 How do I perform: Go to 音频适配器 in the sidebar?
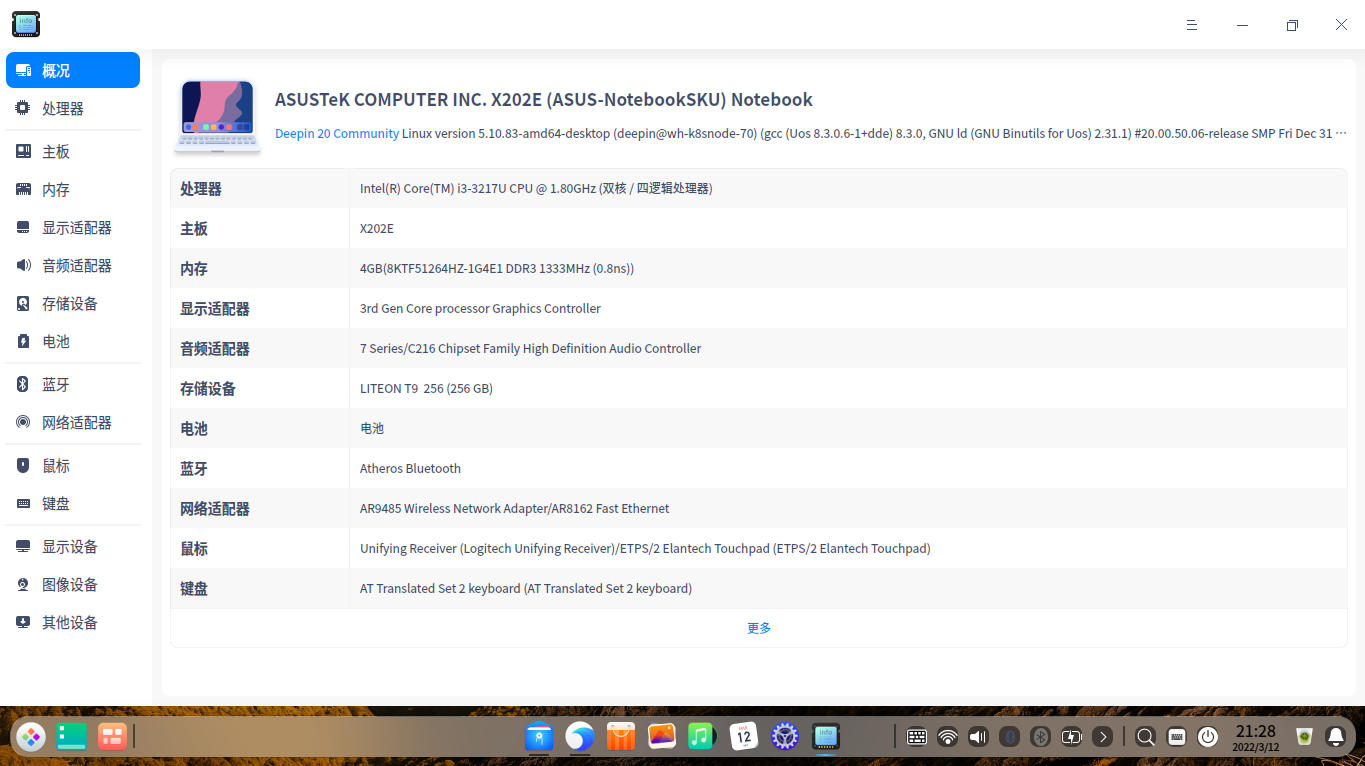pyautogui.click(x=73, y=265)
